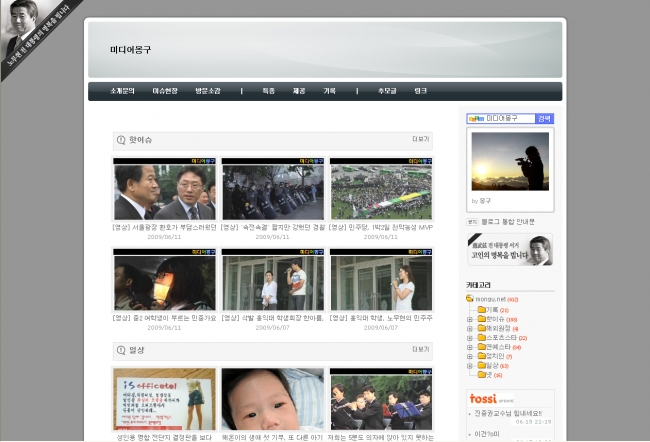Screen dimensions: 650x442
Task: Click the speech bubble icon beside the 핫이슈 heading
Action: pos(121,140)
